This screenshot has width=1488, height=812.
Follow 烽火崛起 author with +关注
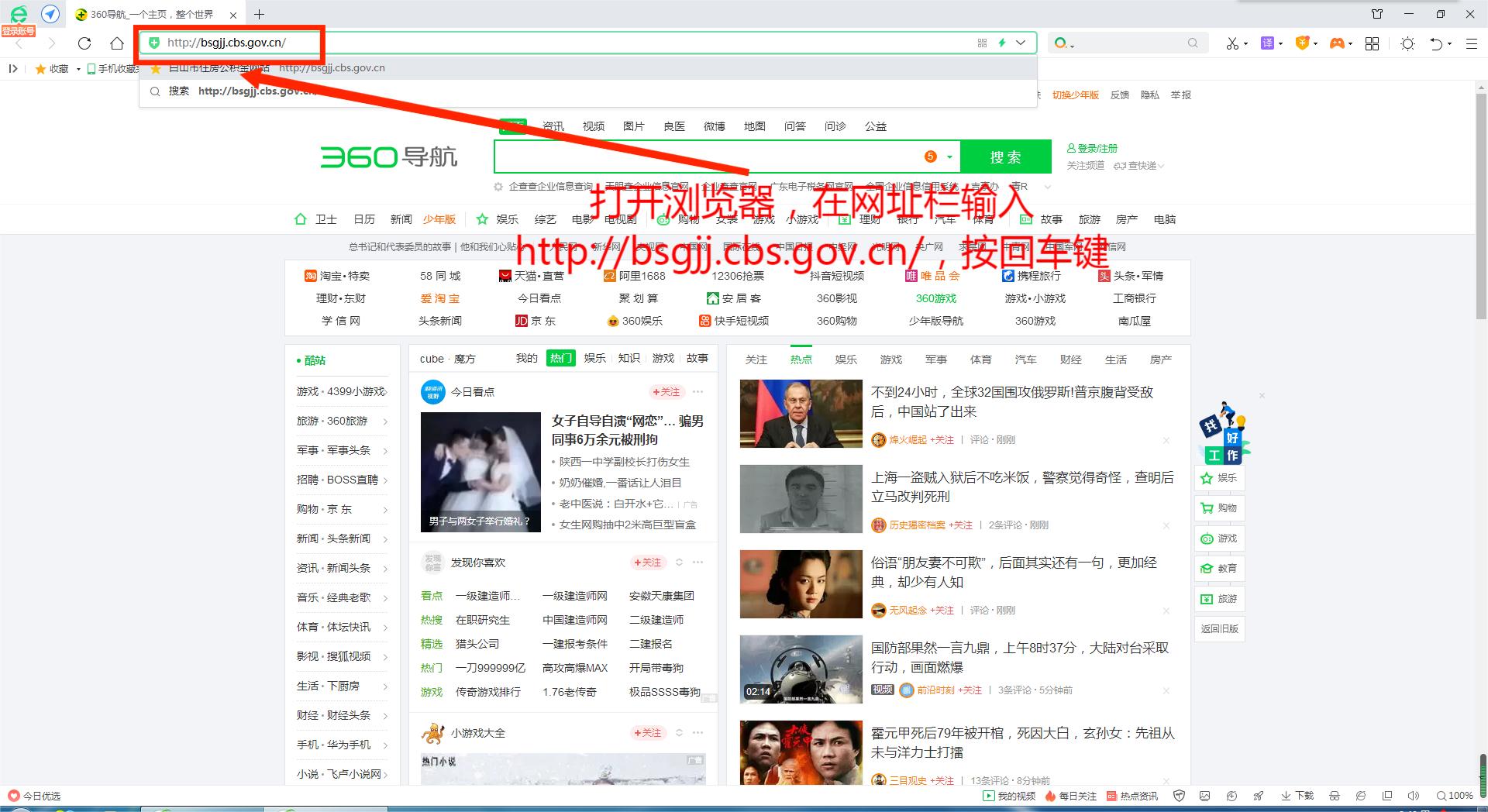point(942,440)
